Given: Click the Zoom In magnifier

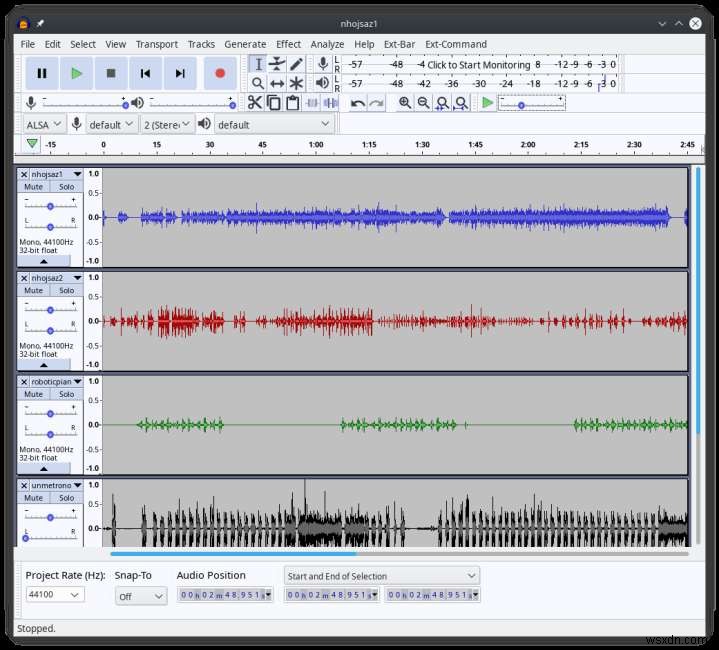Looking at the screenshot, I should (405, 103).
